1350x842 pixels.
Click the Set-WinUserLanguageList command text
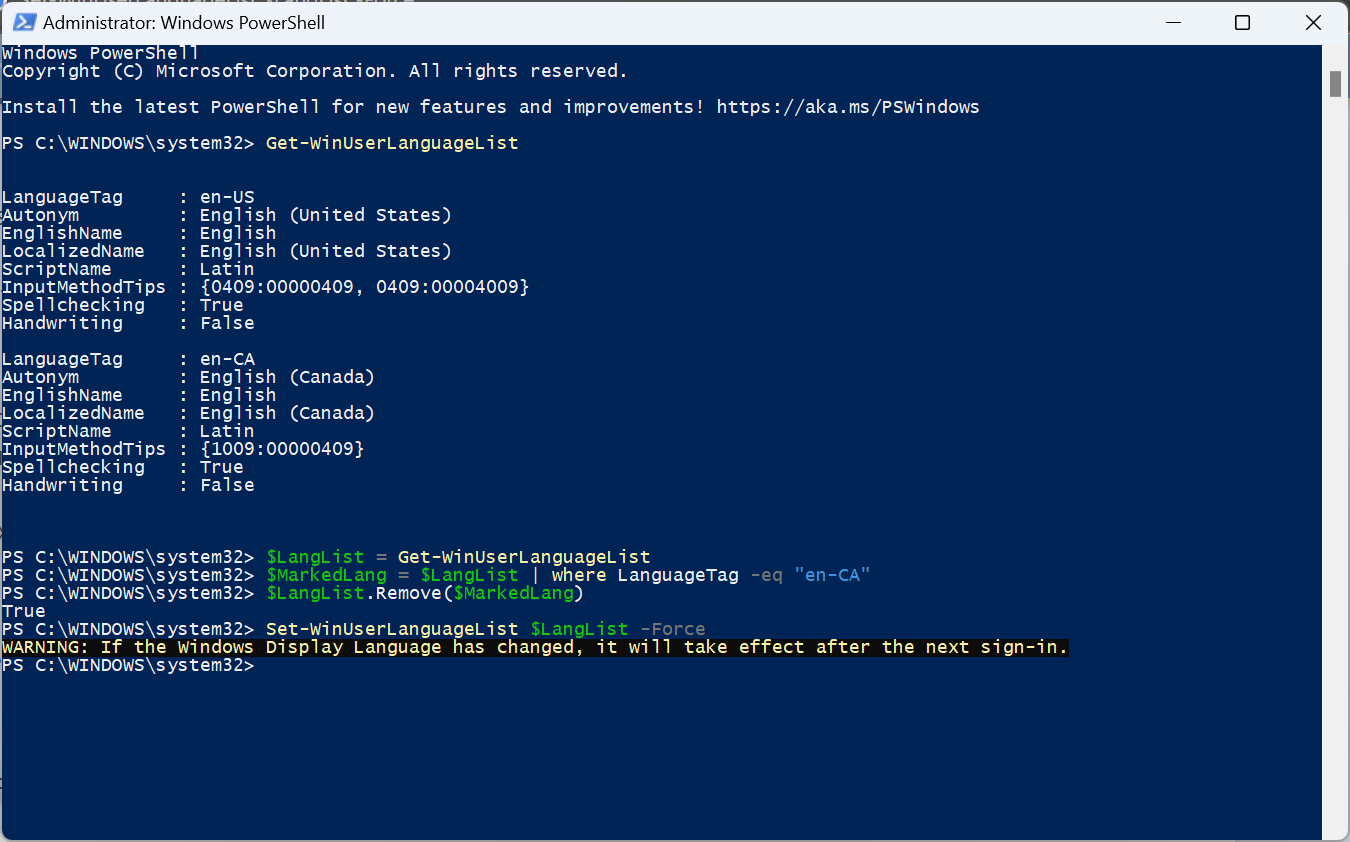coord(392,629)
